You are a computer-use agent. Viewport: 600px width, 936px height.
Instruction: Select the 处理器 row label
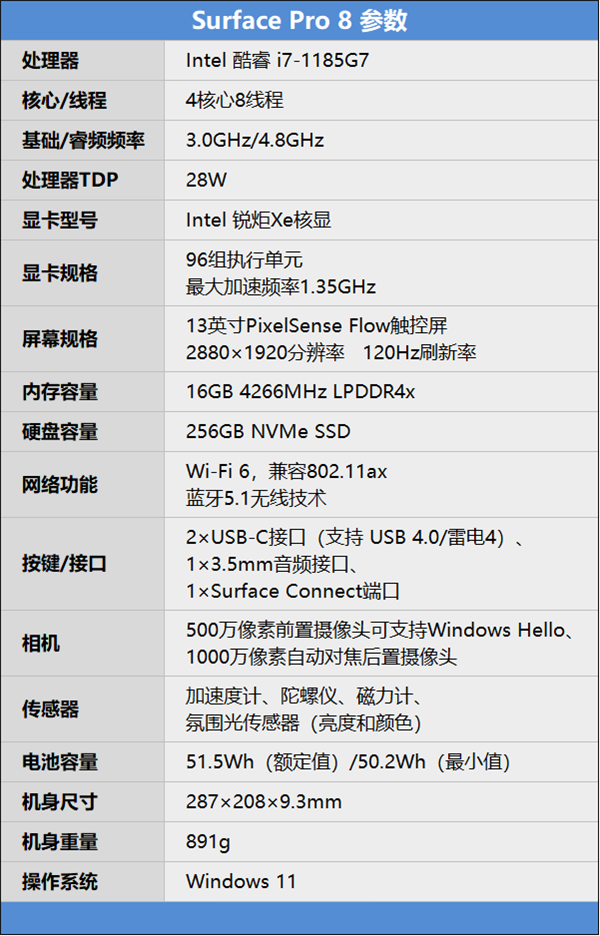50,61
